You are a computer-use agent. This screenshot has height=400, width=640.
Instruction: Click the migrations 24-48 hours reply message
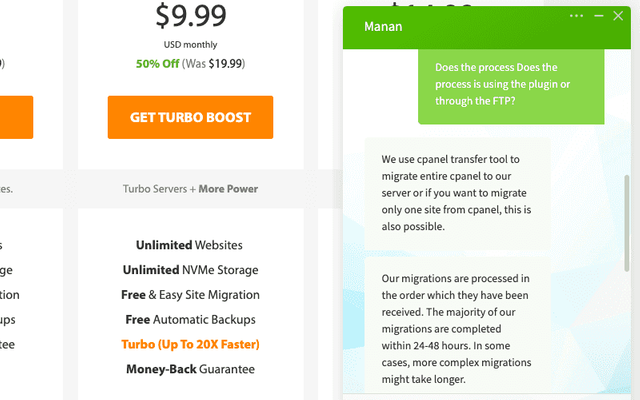457,327
